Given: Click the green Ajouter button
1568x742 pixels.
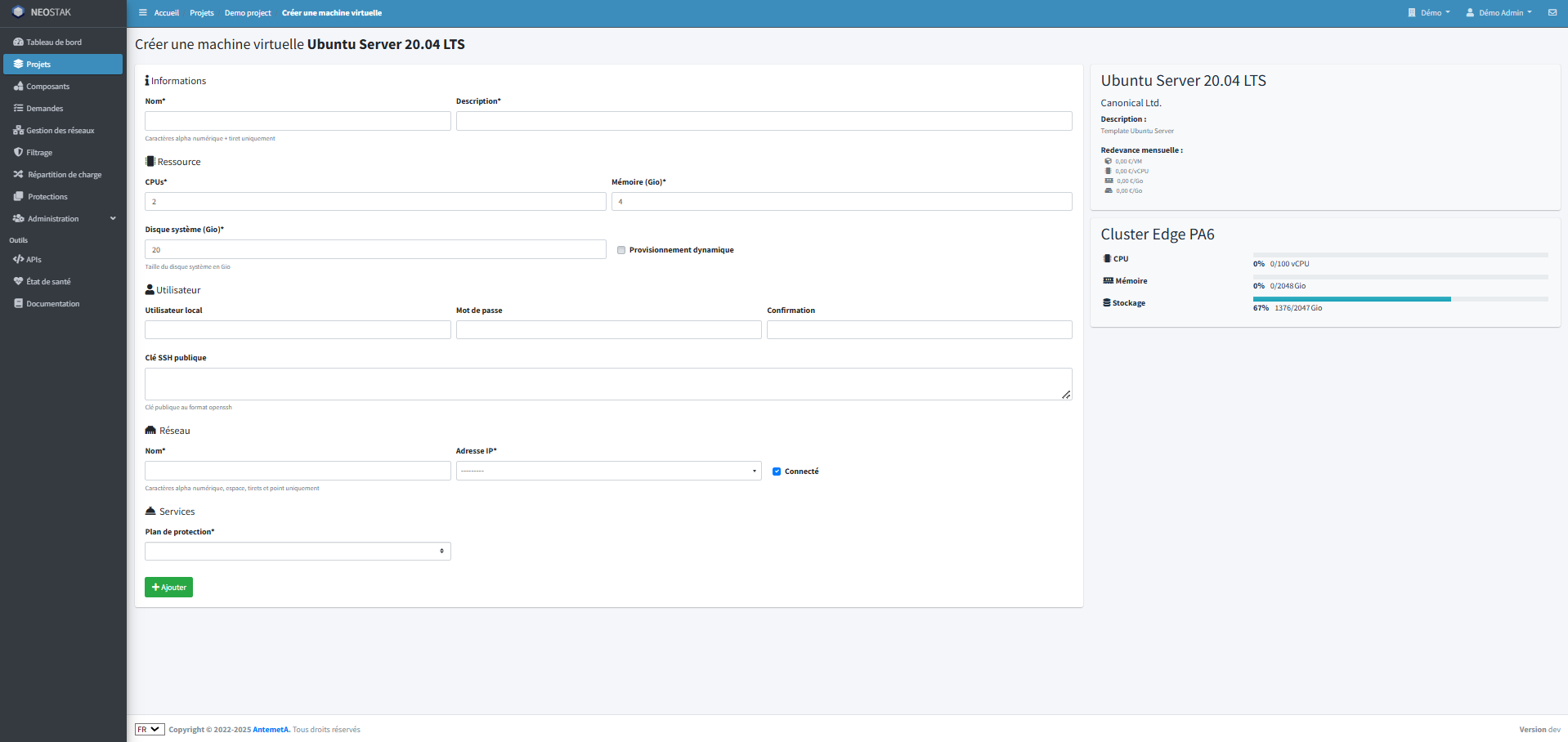Looking at the screenshot, I should click(x=168, y=588).
